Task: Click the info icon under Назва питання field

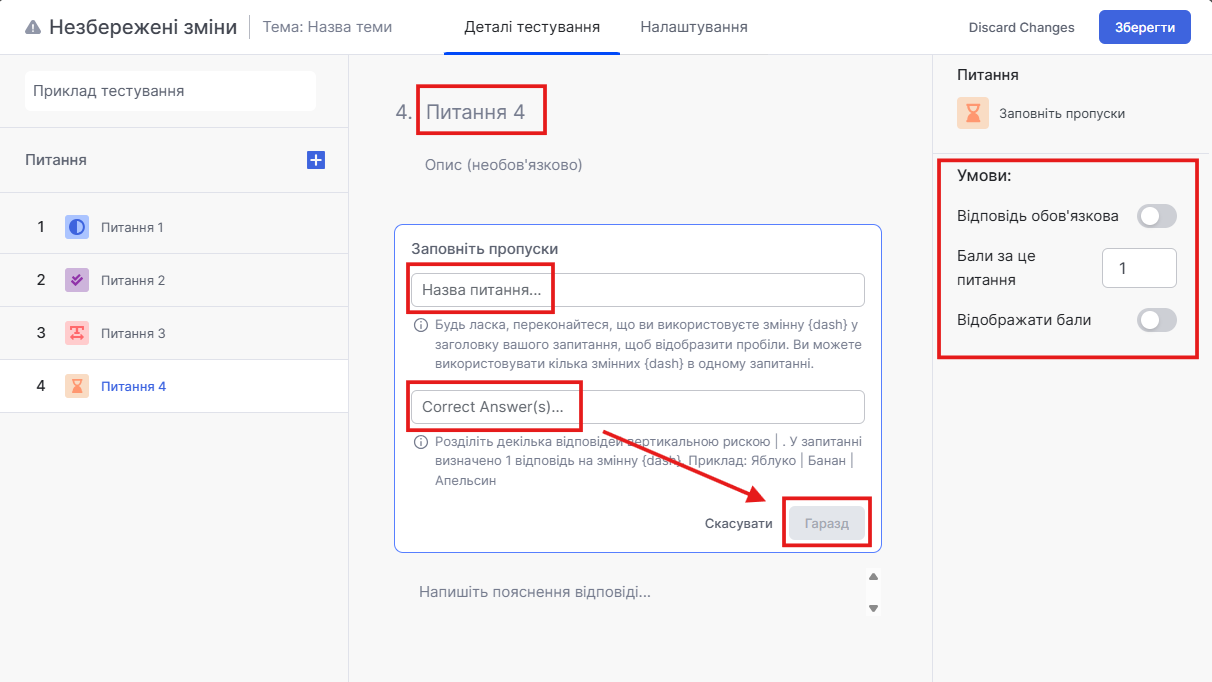Action: coord(420,325)
